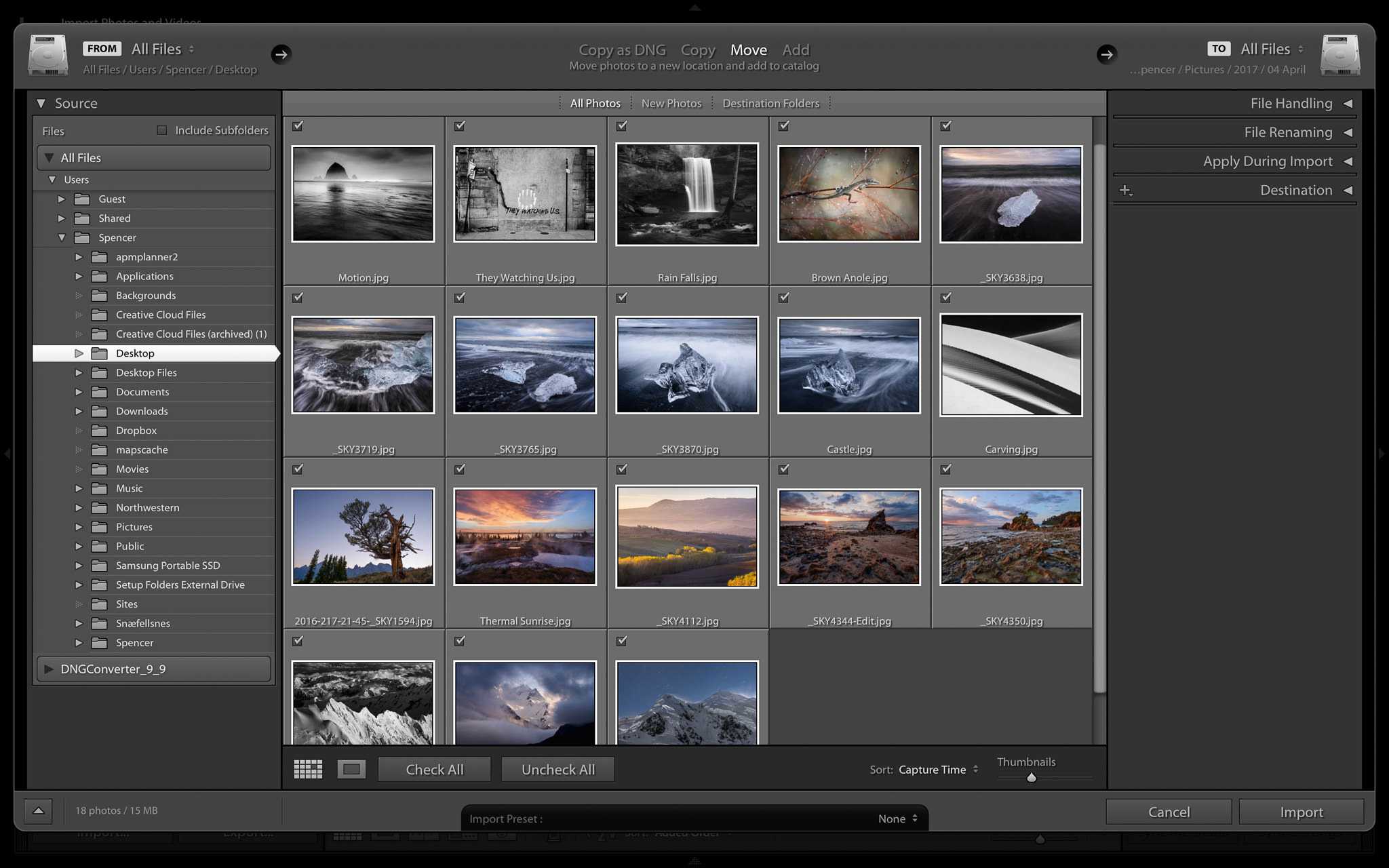This screenshot has height=868, width=1389.
Task: Select the New Photos tab
Action: click(x=670, y=102)
